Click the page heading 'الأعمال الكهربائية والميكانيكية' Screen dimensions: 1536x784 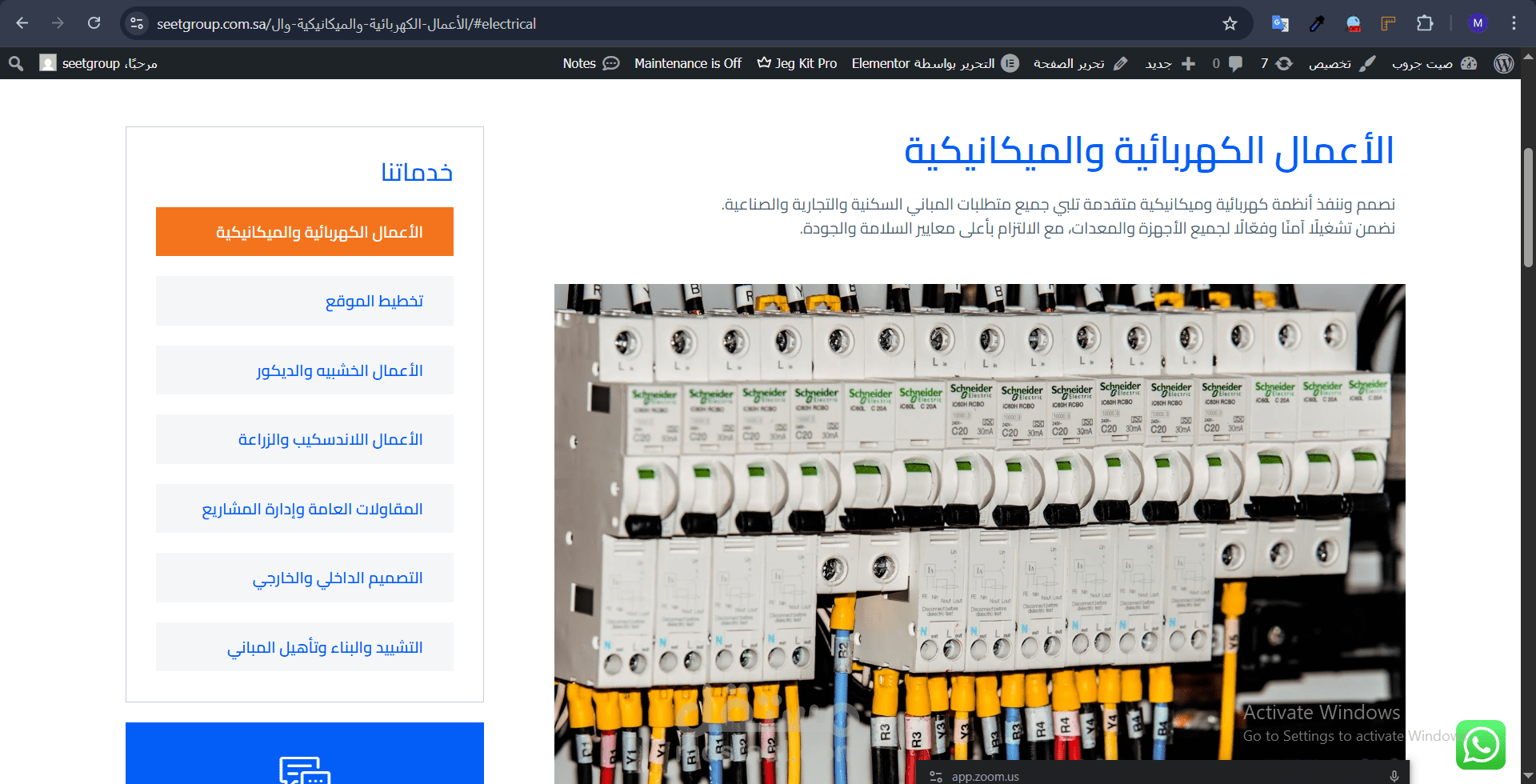click(x=1149, y=152)
